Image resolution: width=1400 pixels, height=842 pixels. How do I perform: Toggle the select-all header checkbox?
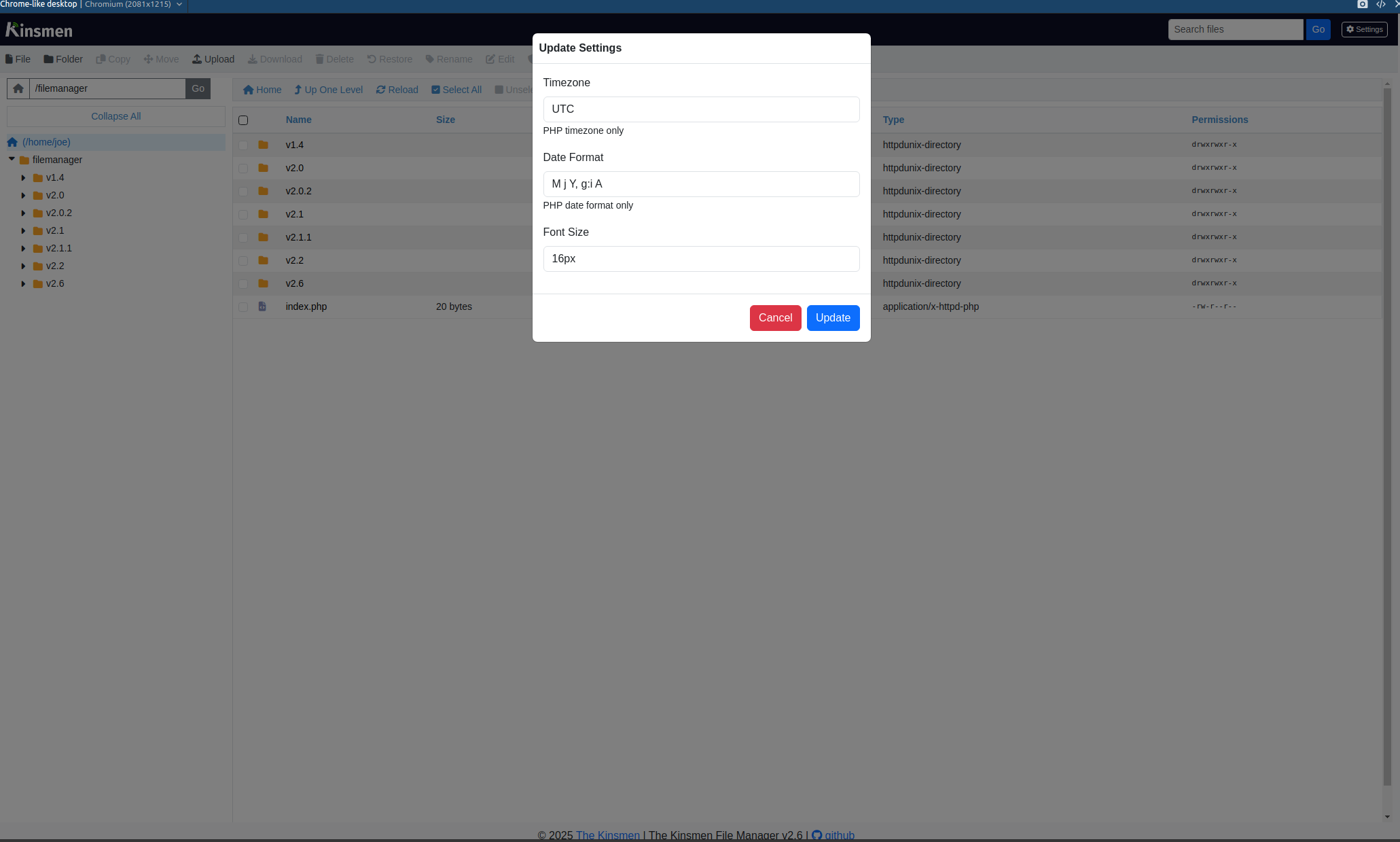(243, 120)
